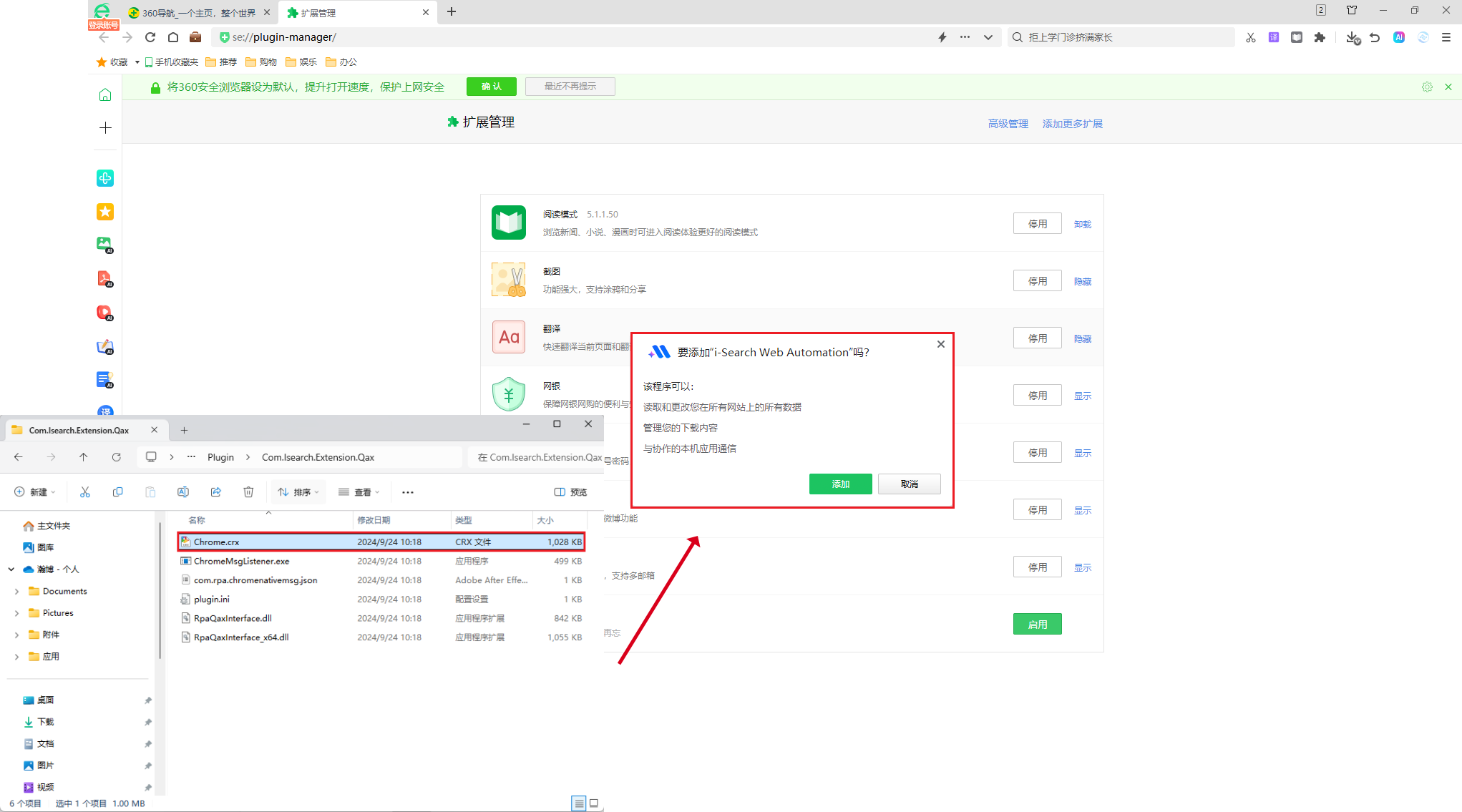Click the share icon in File Explorer

(216, 492)
